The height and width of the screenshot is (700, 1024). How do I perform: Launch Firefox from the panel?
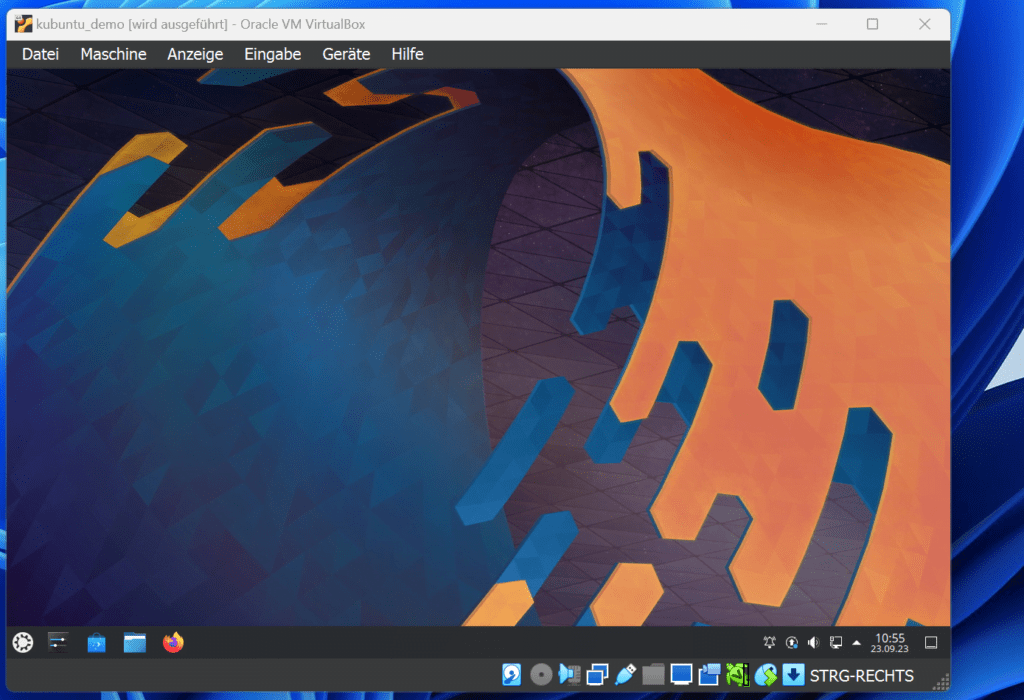click(173, 643)
